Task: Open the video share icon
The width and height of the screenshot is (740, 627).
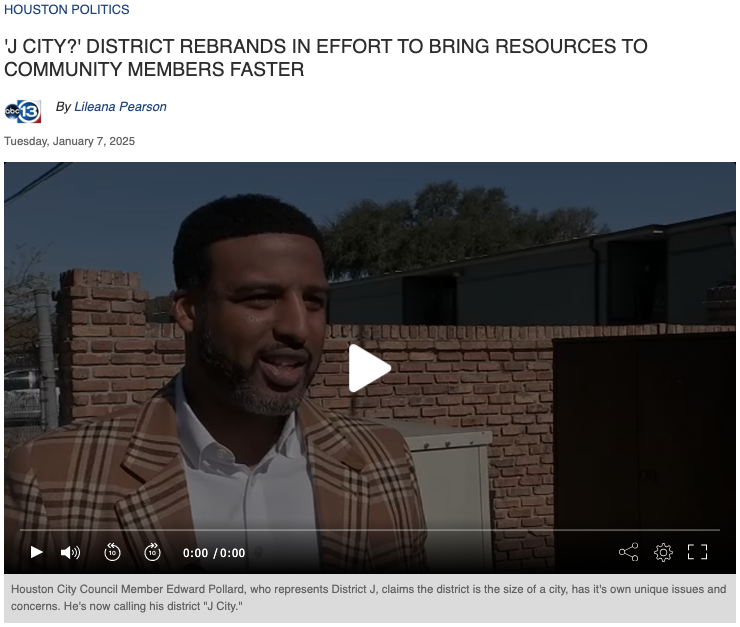Action: tap(628, 552)
